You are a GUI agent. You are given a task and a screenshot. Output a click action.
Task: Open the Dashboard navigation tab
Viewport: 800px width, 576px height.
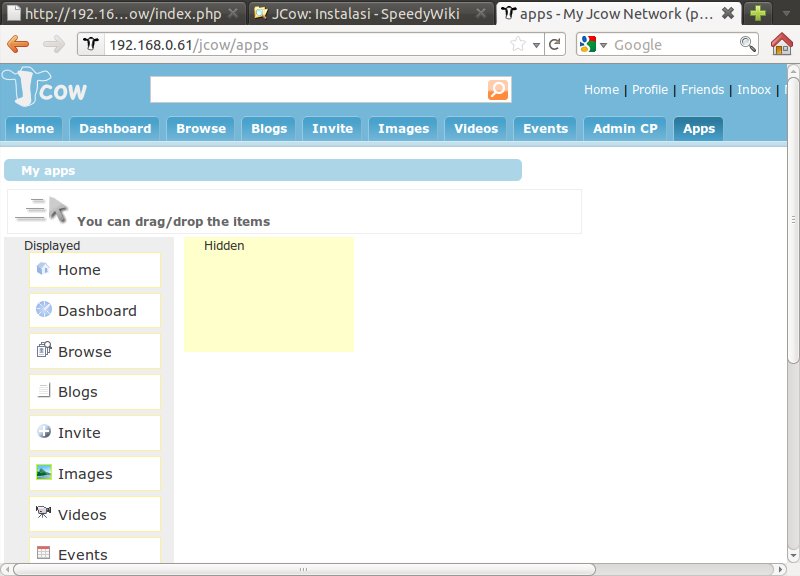pos(115,129)
